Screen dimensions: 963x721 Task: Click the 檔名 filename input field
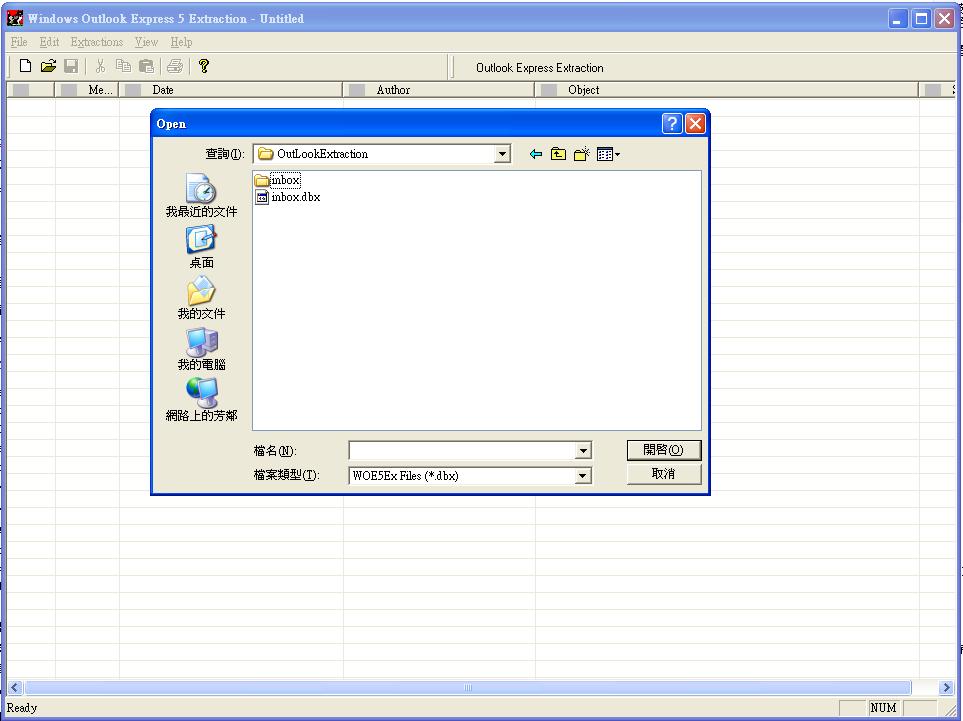pos(462,451)
